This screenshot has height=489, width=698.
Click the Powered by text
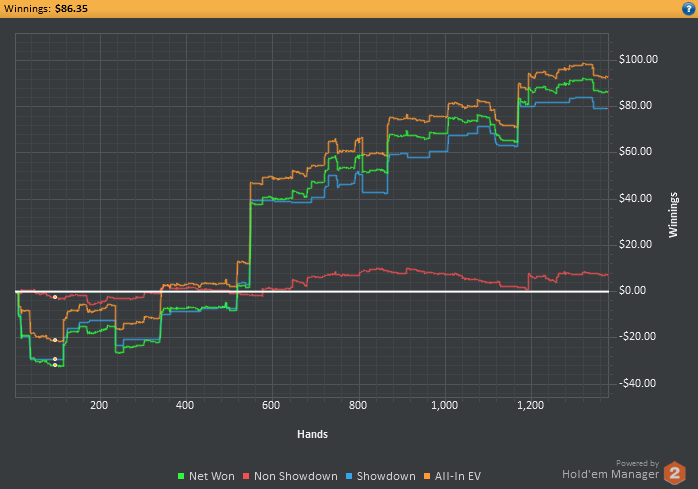(x=637, y=463)
